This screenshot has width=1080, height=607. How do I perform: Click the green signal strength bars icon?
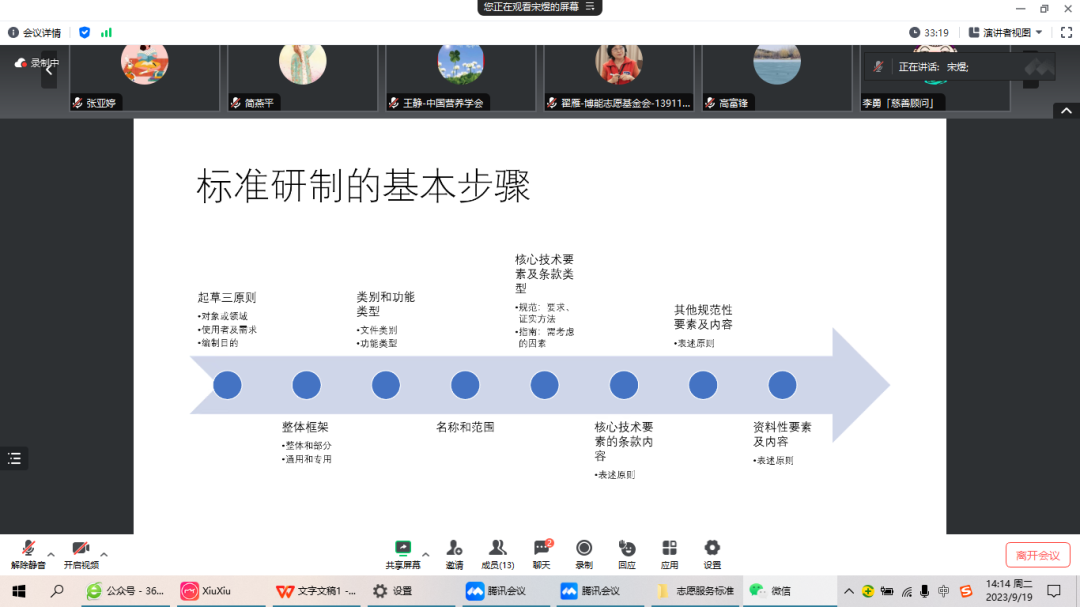(106, 32)
